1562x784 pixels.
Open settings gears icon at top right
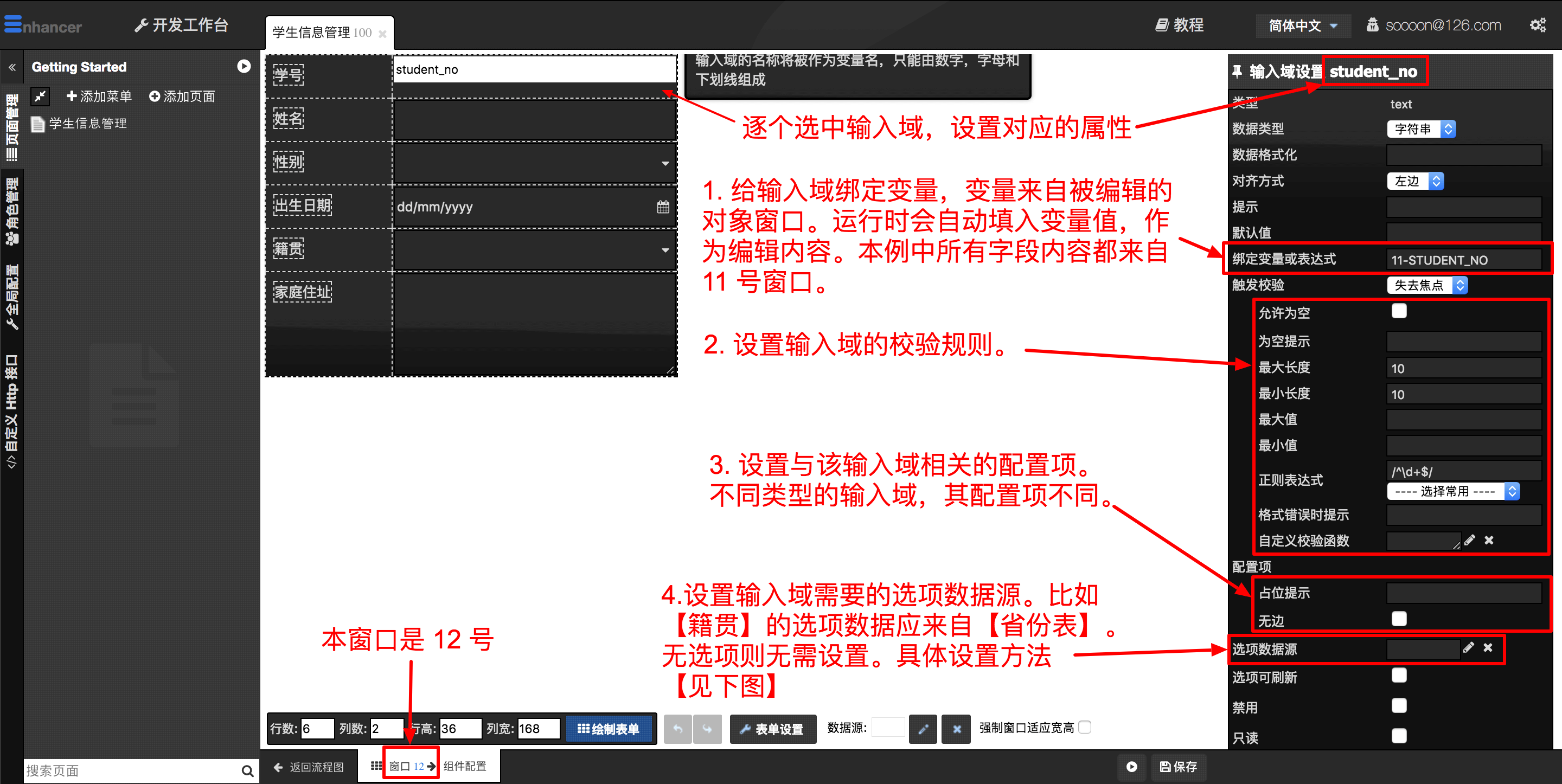pyautogui.click(x=1538, y=25)
